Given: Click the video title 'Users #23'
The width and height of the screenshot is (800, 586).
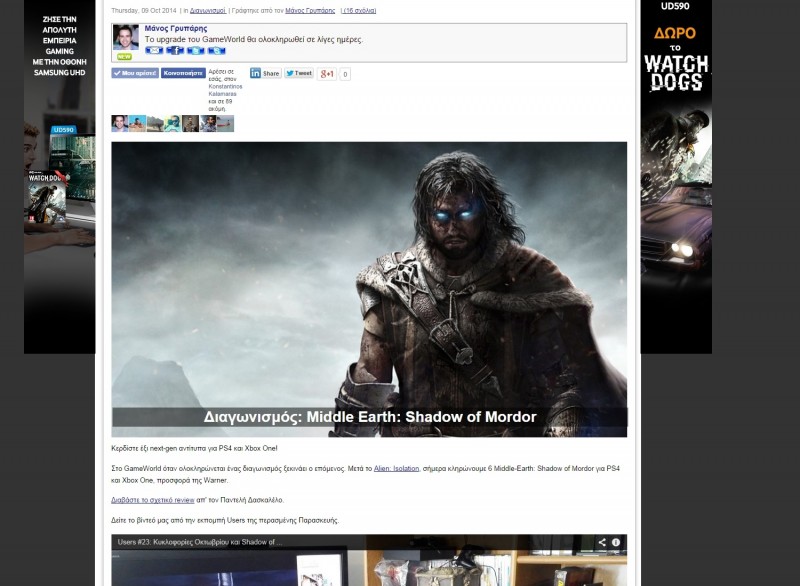Looking at the screenshot, I should click(200, 542).
